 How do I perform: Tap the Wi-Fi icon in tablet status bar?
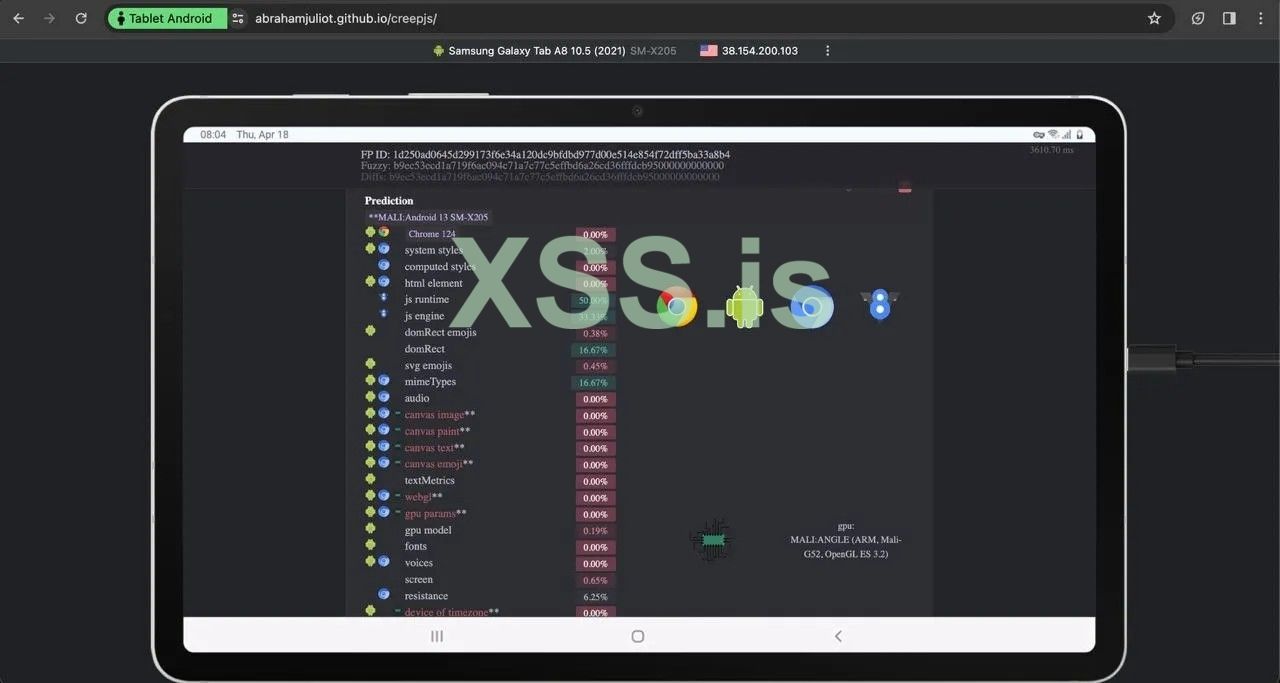click(1053, 134)
